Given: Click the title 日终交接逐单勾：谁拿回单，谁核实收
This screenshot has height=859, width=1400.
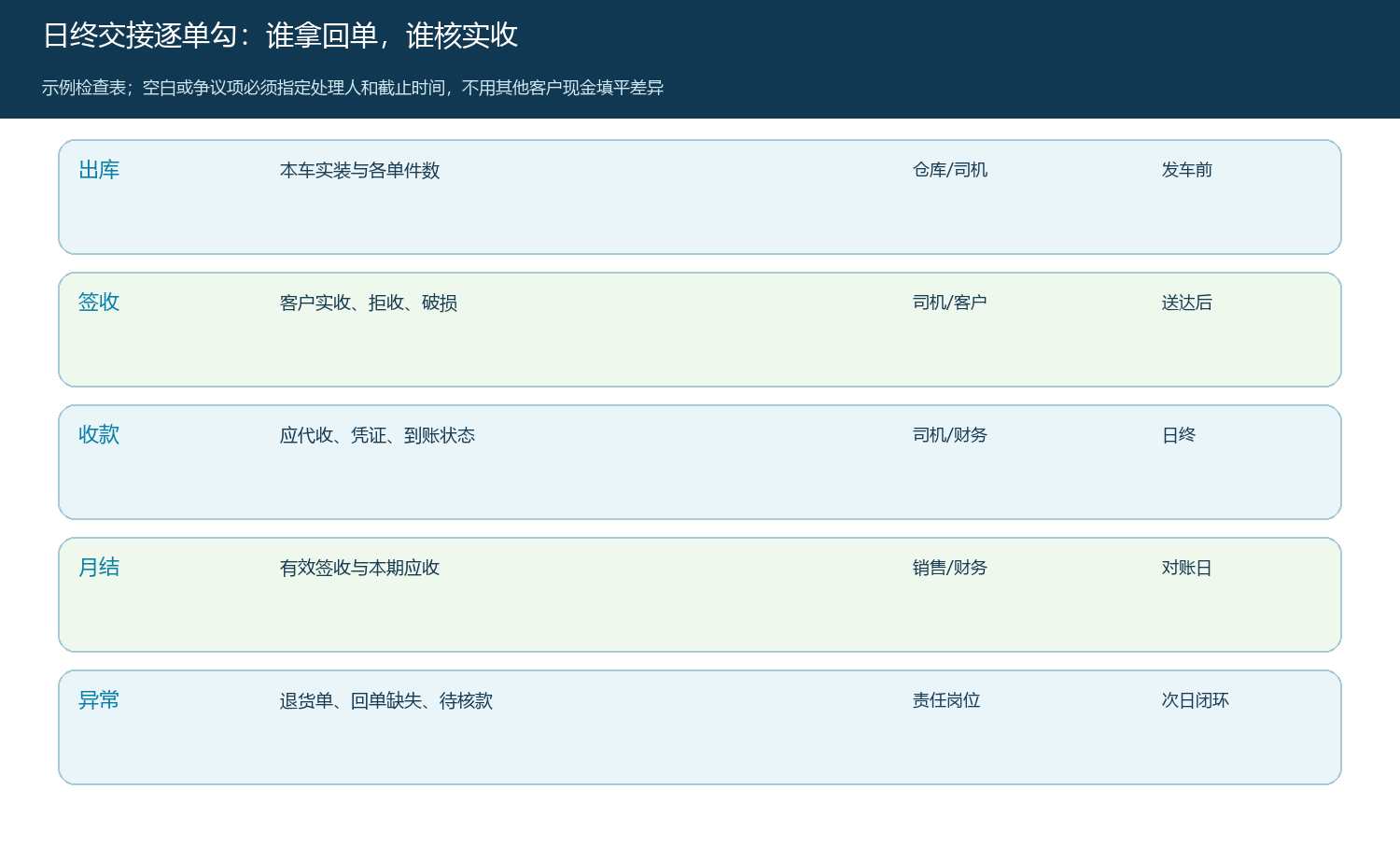Looking at the screenshot, I should click(280, 35).
